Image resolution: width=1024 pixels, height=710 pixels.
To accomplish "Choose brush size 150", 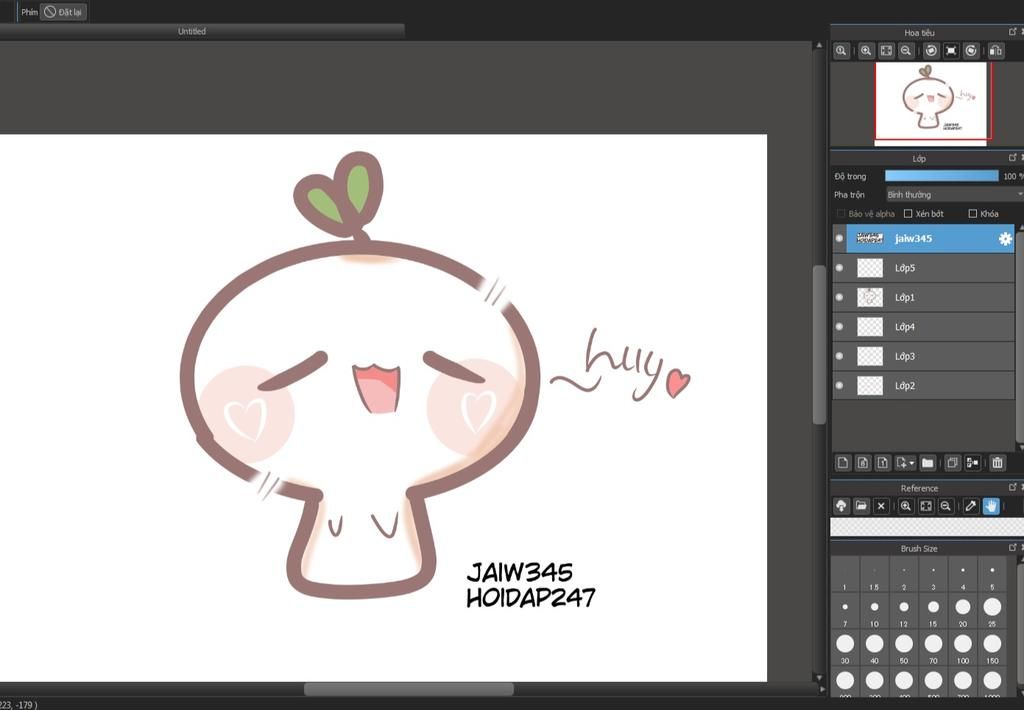I will click(992, 648).
